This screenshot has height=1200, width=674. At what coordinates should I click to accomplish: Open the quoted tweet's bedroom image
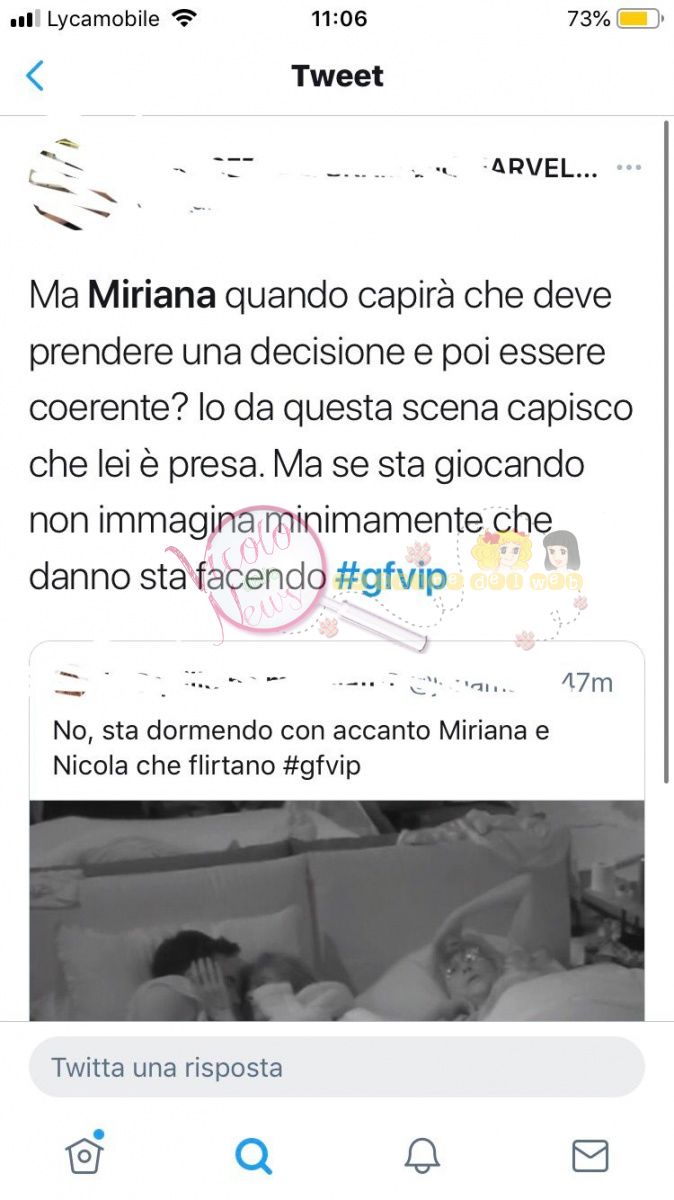point(337,910)
